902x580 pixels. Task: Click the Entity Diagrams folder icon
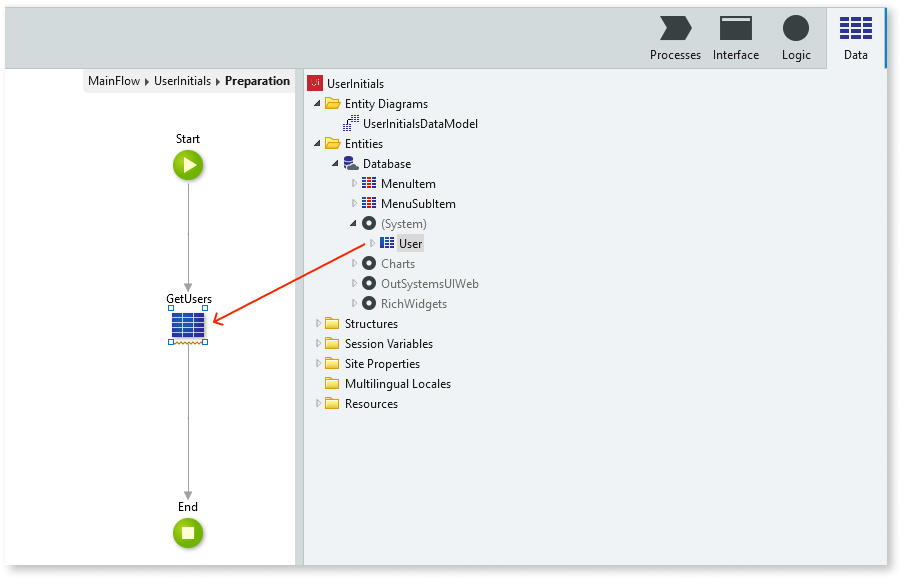click(332, 103)
